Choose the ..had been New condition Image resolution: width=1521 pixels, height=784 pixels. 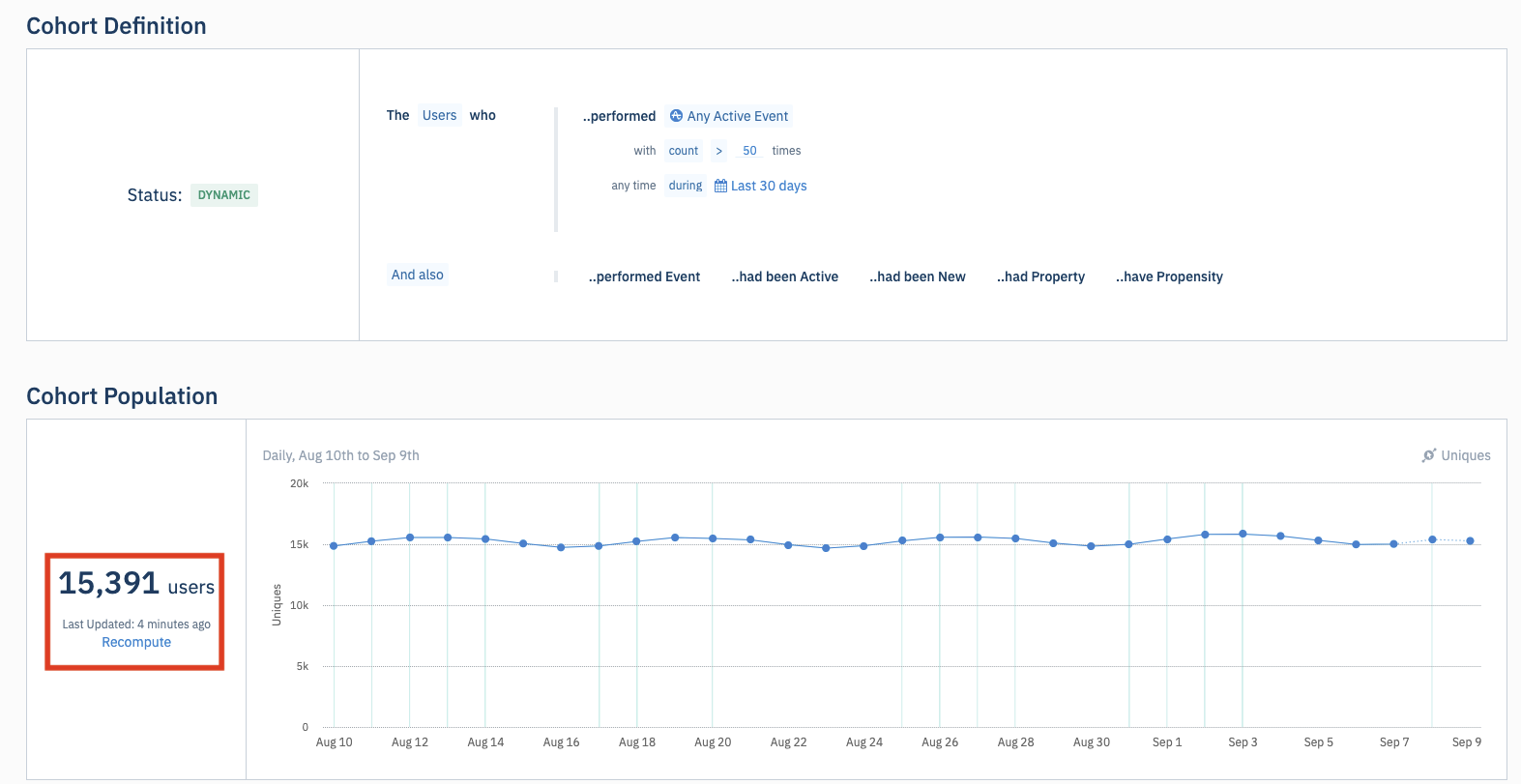(x=917, y=276)
